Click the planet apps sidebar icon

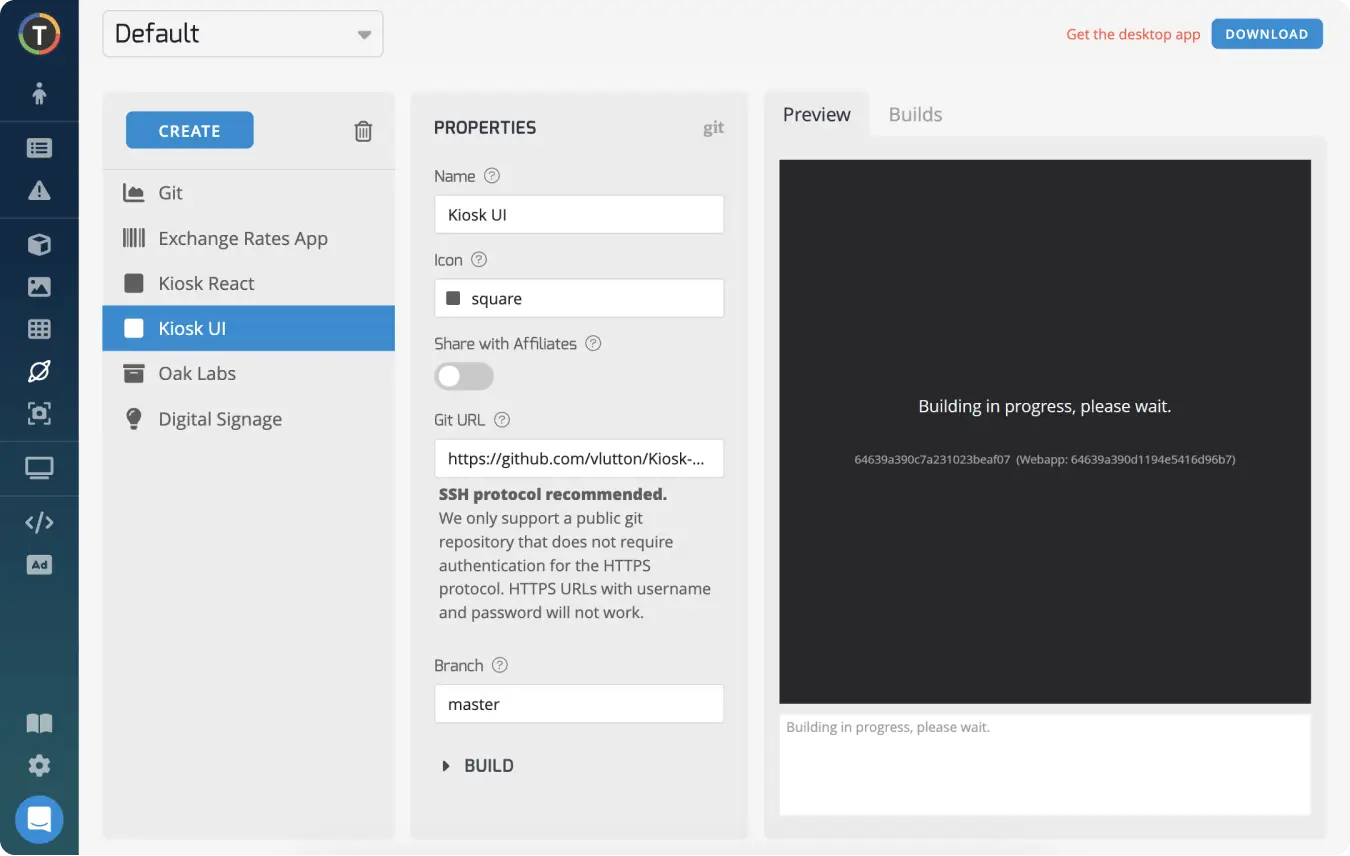click(x=39, y=371)
